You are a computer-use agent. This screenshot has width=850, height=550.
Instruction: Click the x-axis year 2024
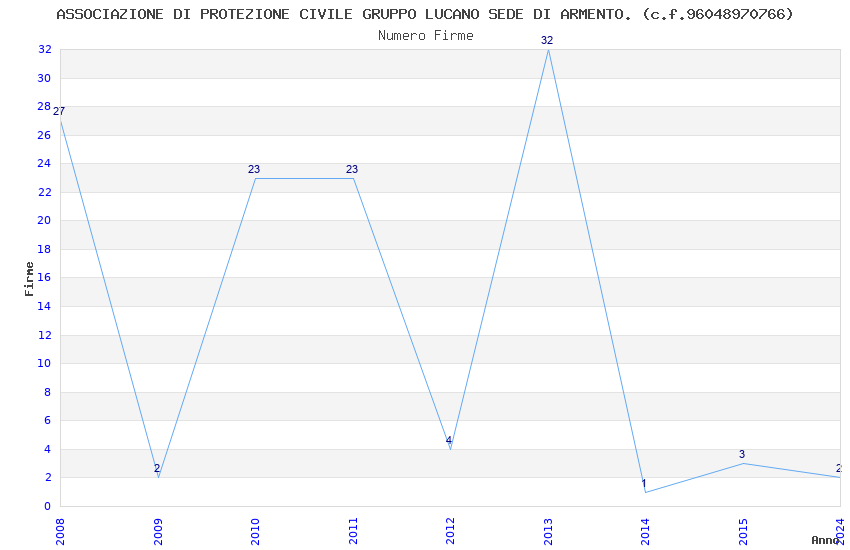point(840,532)
